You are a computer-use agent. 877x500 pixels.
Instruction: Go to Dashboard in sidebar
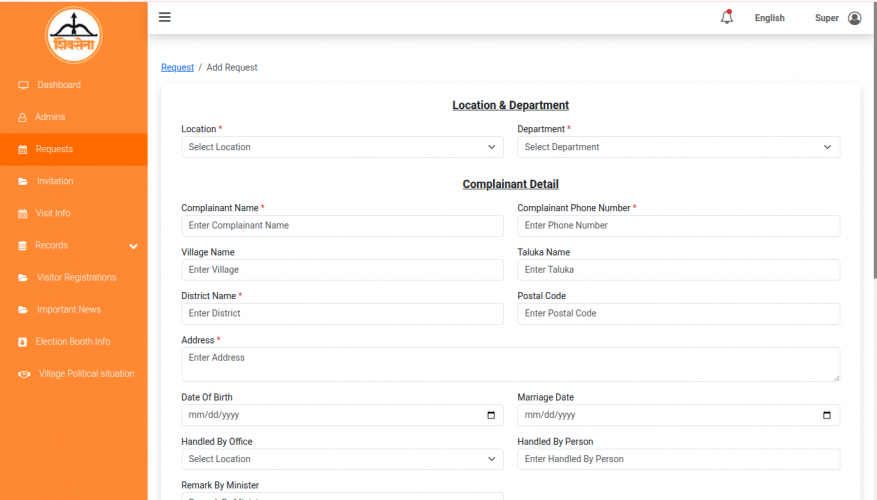(x=74, y=85)
